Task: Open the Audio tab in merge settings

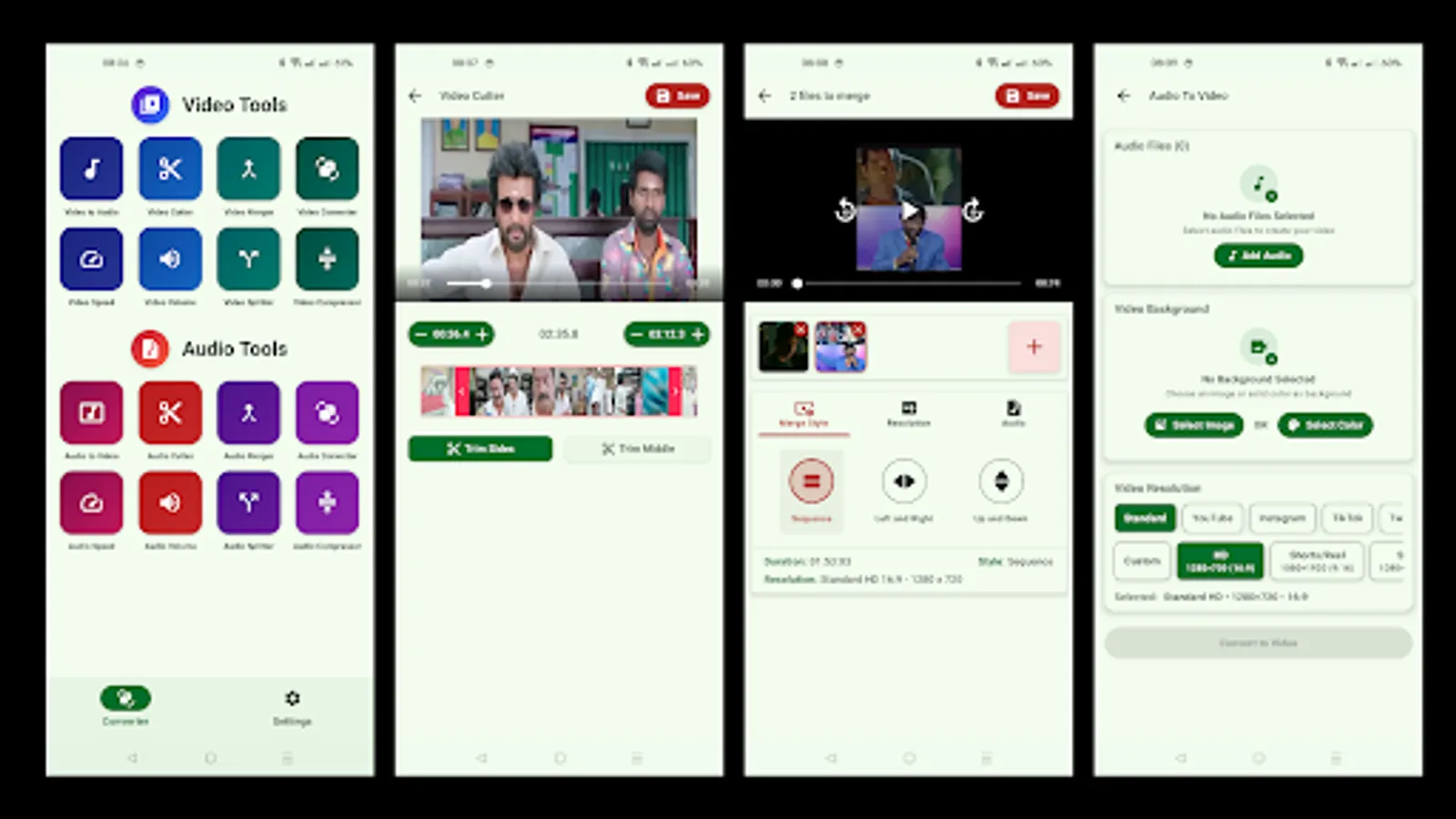Action: 1012,412
